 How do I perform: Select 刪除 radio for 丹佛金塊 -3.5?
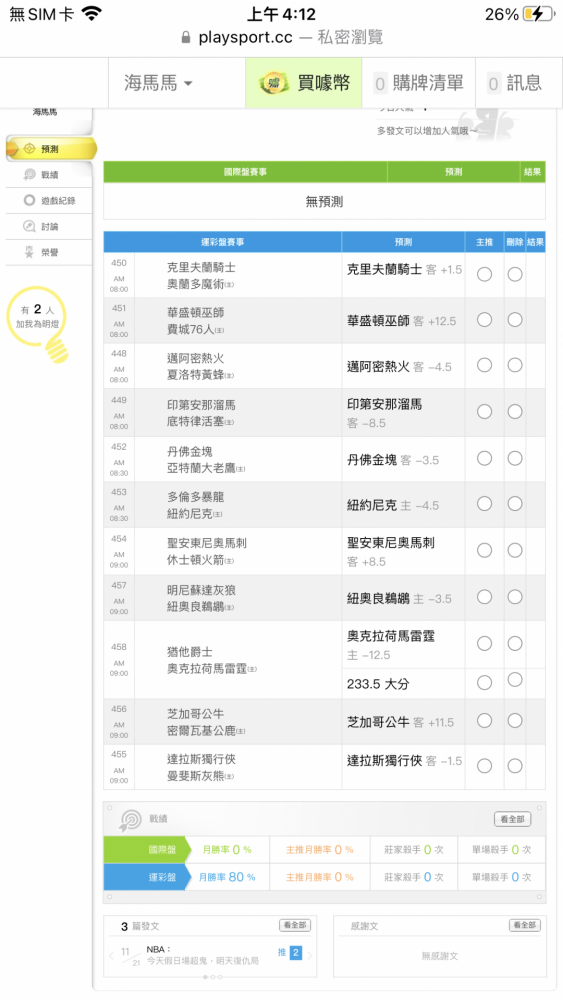(x=515, y=459)
